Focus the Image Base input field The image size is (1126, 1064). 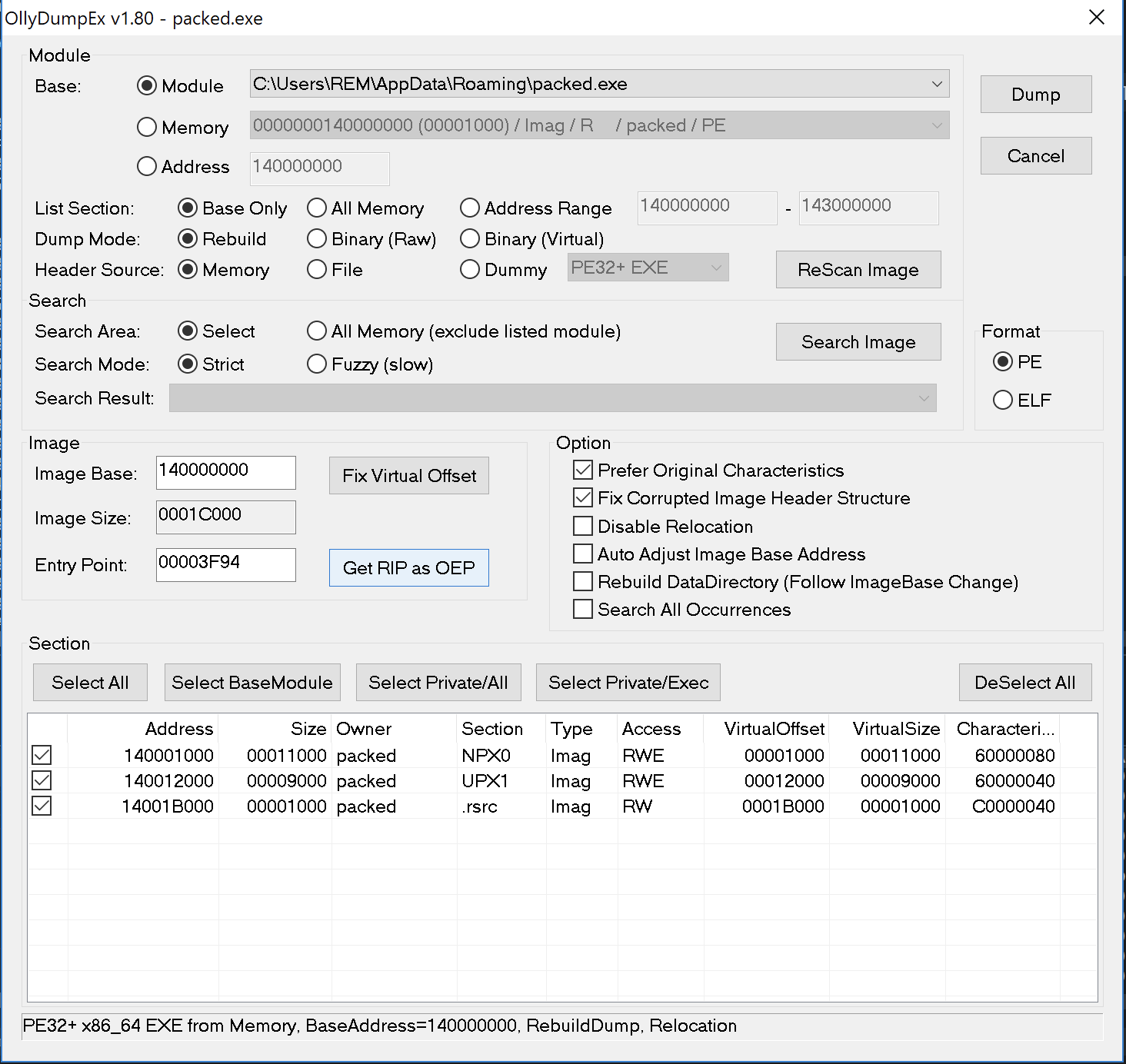(226, 472)
